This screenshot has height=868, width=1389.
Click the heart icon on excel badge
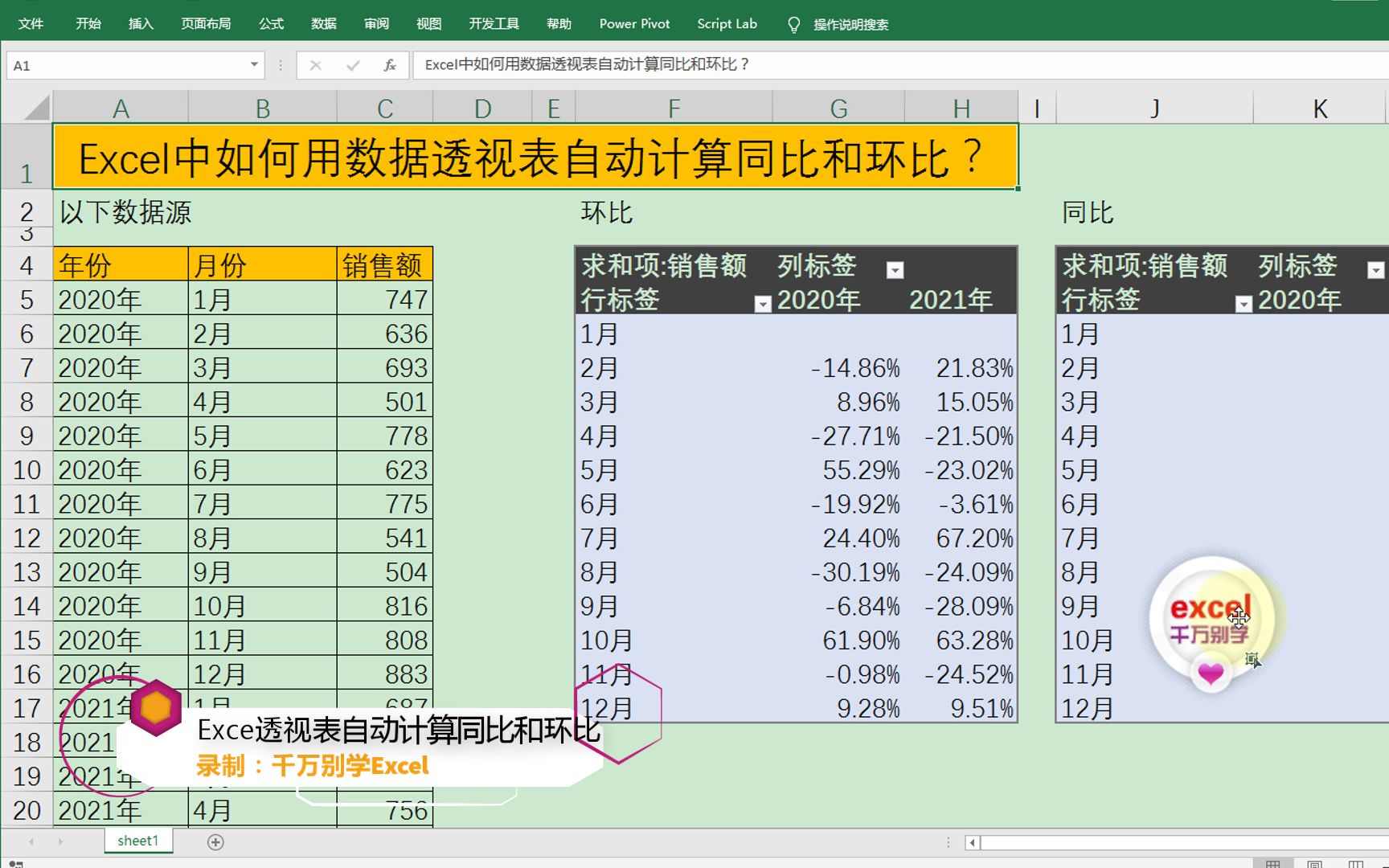pyautogui.click(x=1211, y=673)
